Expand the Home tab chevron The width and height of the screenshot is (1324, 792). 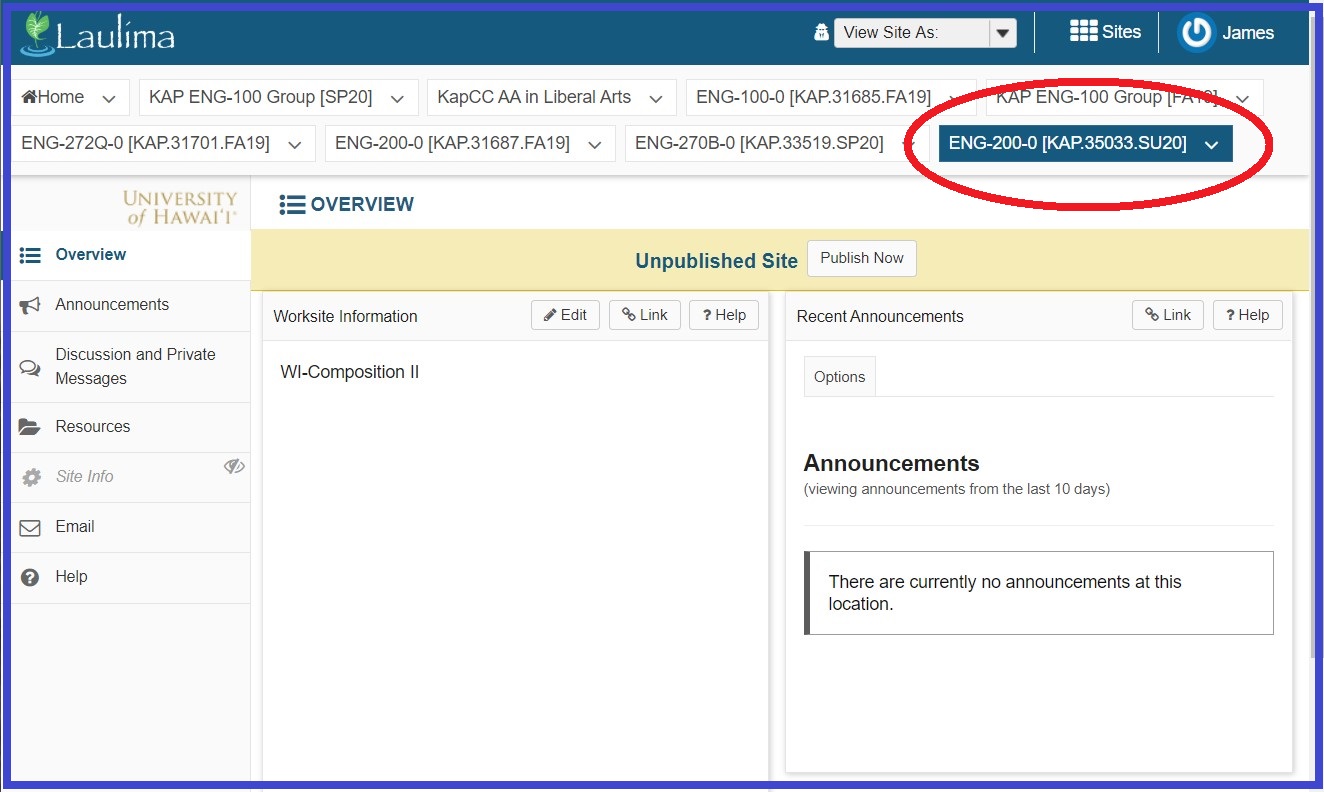(109, 98)
